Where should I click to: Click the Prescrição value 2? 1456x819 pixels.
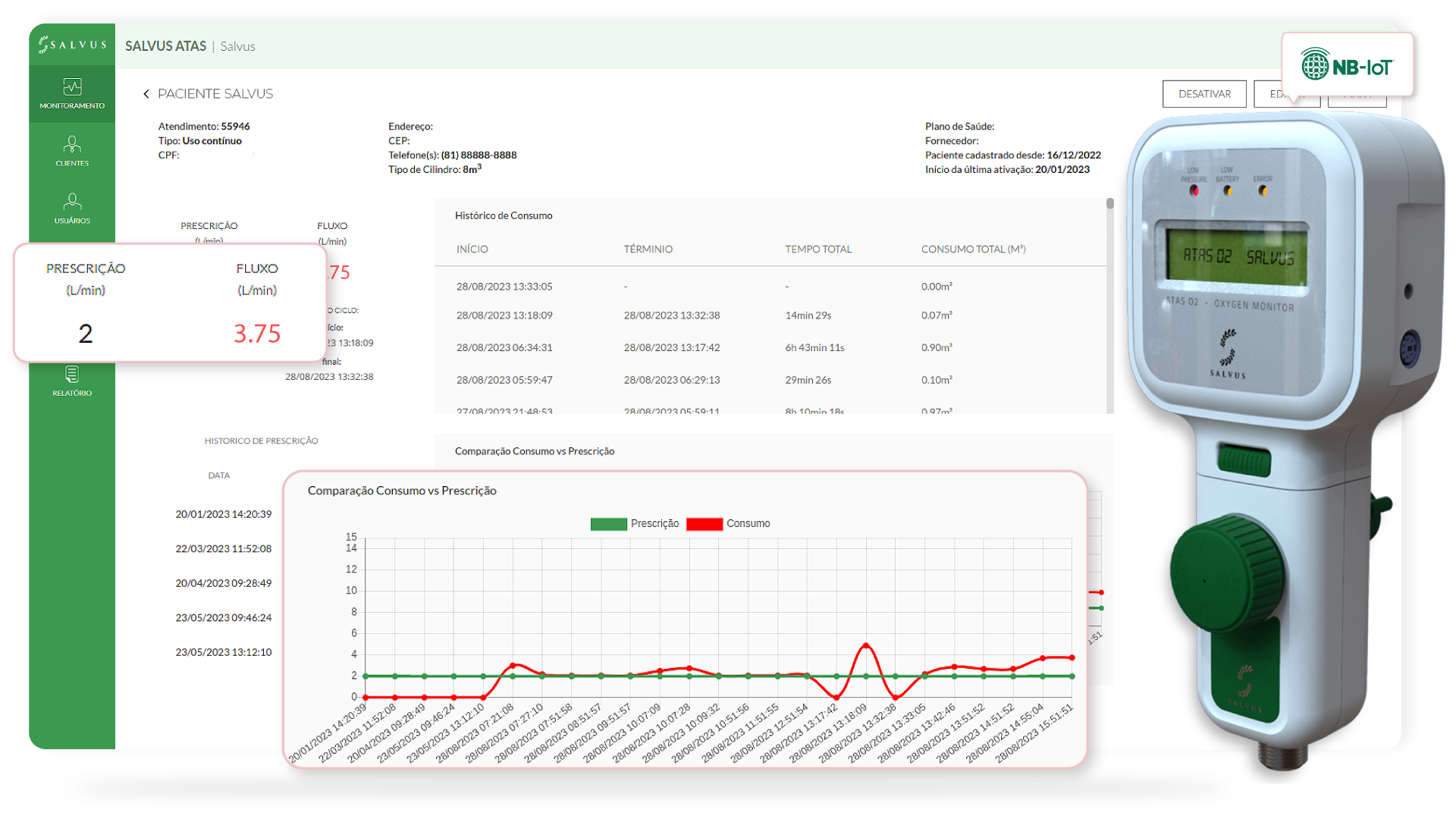click(86, 334)
